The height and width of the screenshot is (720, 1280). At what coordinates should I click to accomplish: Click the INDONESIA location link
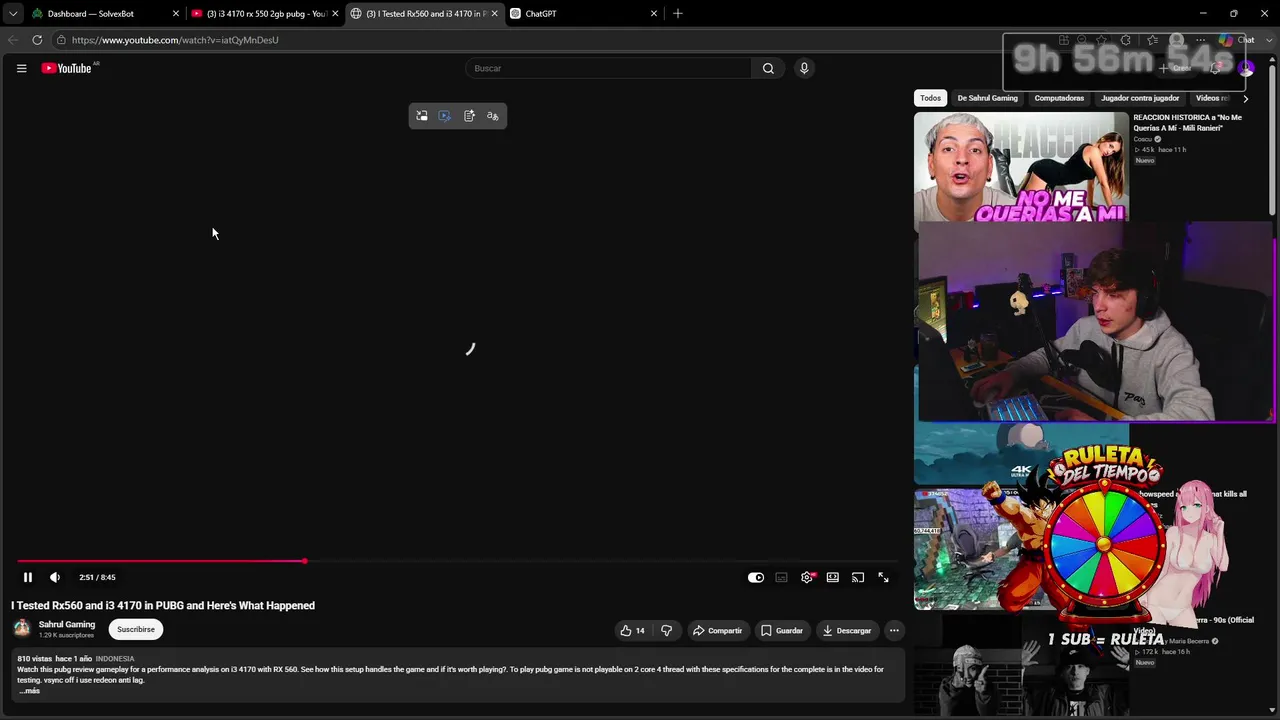coord(115,659)
